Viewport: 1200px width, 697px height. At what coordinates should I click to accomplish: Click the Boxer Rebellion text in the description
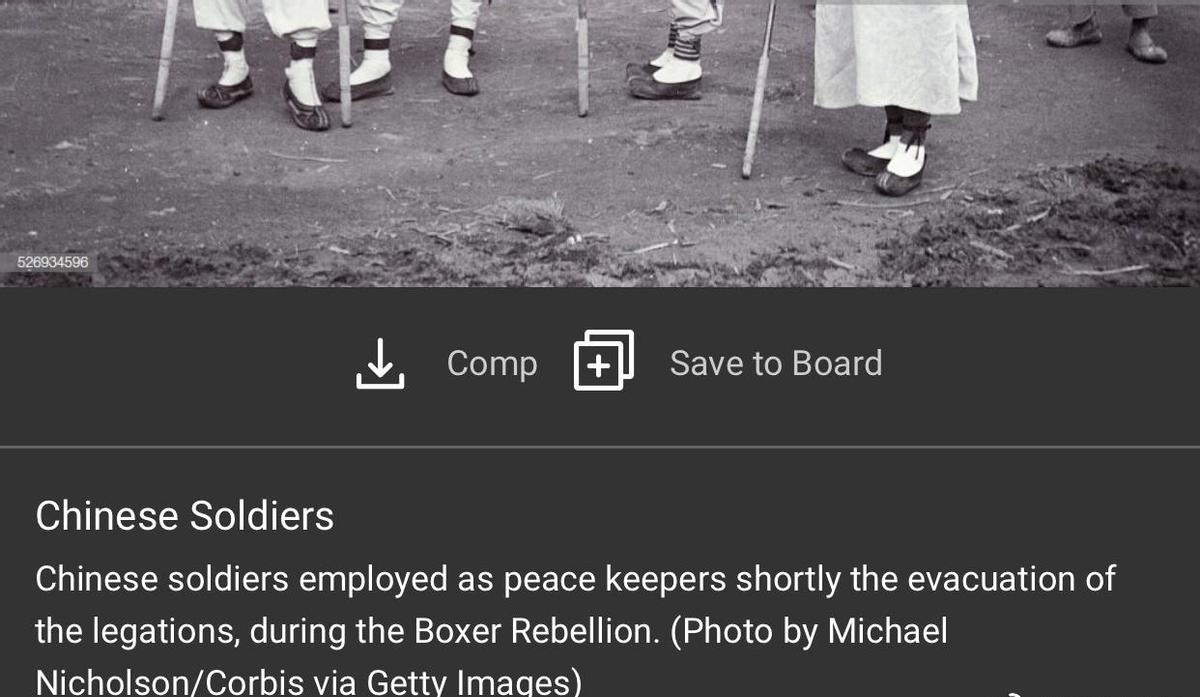537,631
